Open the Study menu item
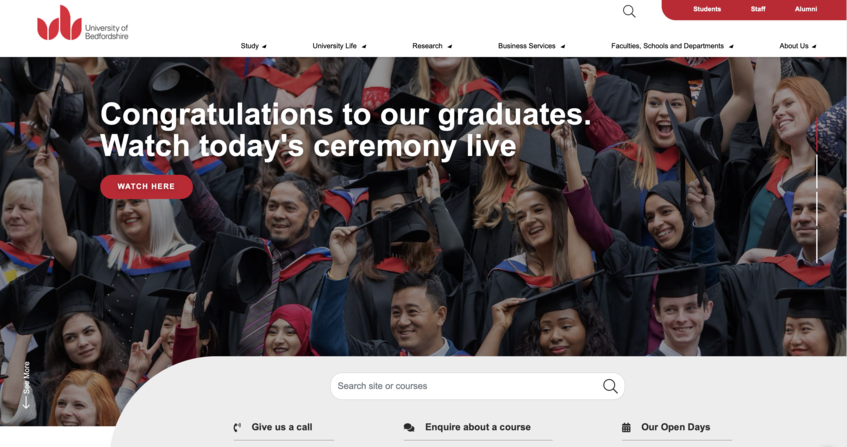847x447 pixels. (x=250, y=46)
